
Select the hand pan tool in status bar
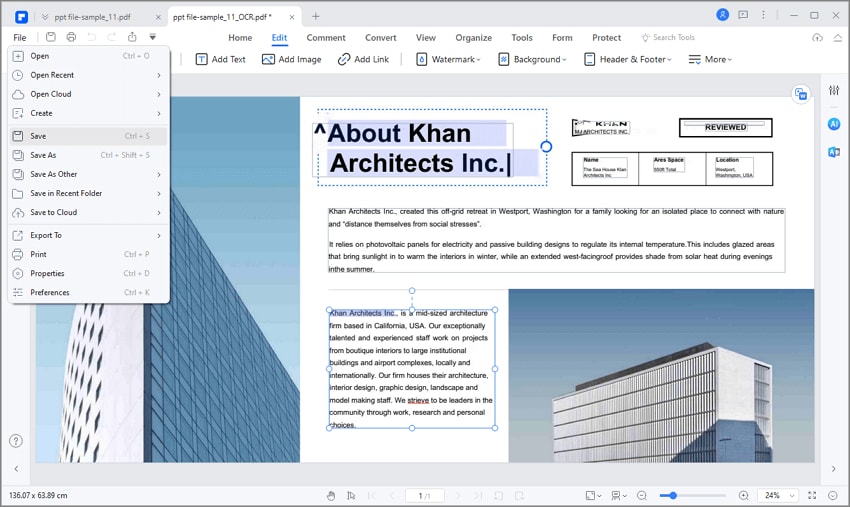click(331, 495)
